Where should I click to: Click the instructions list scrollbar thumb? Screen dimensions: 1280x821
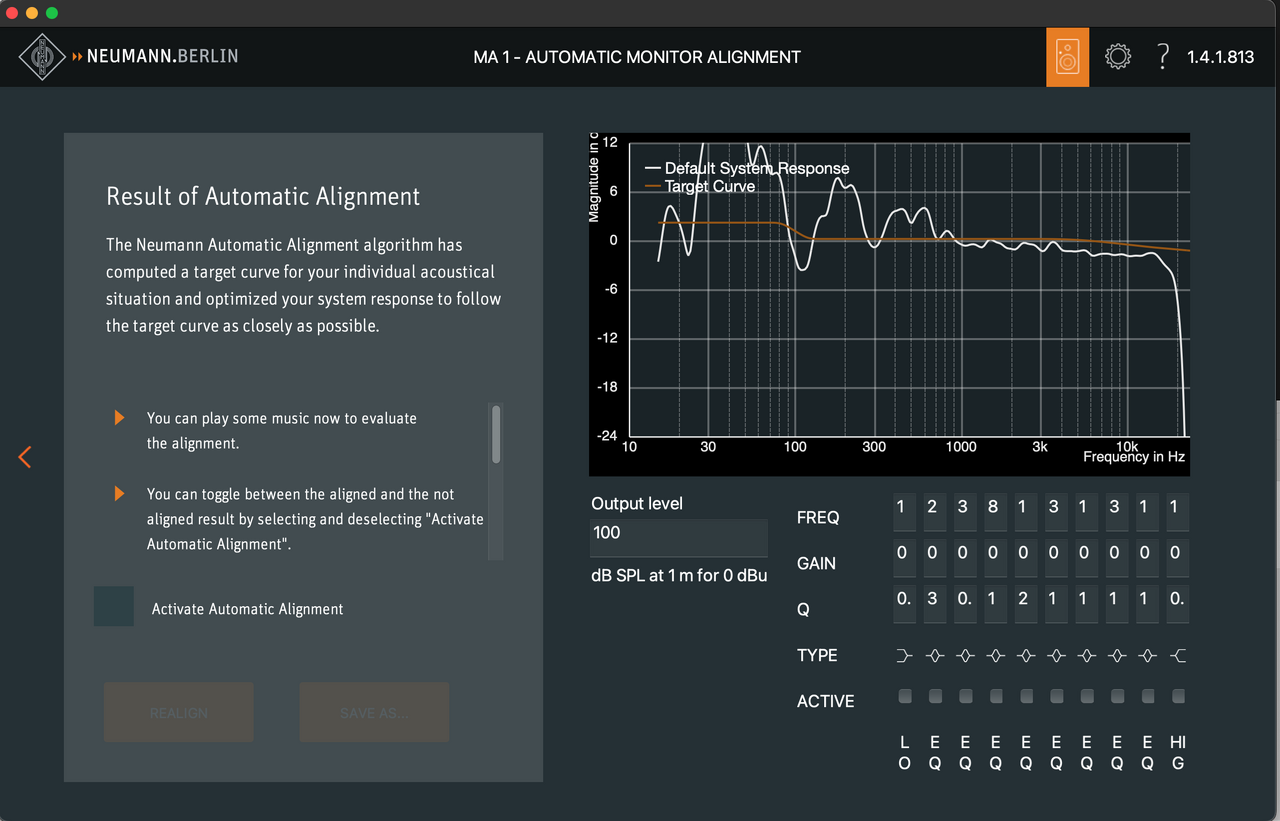coord(496,433)
